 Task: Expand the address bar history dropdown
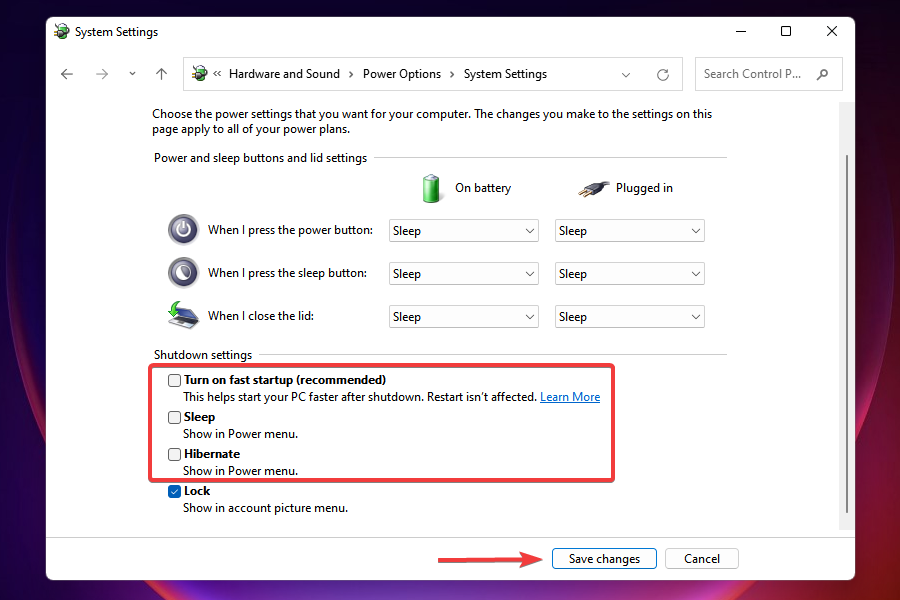tap(626, 75)
